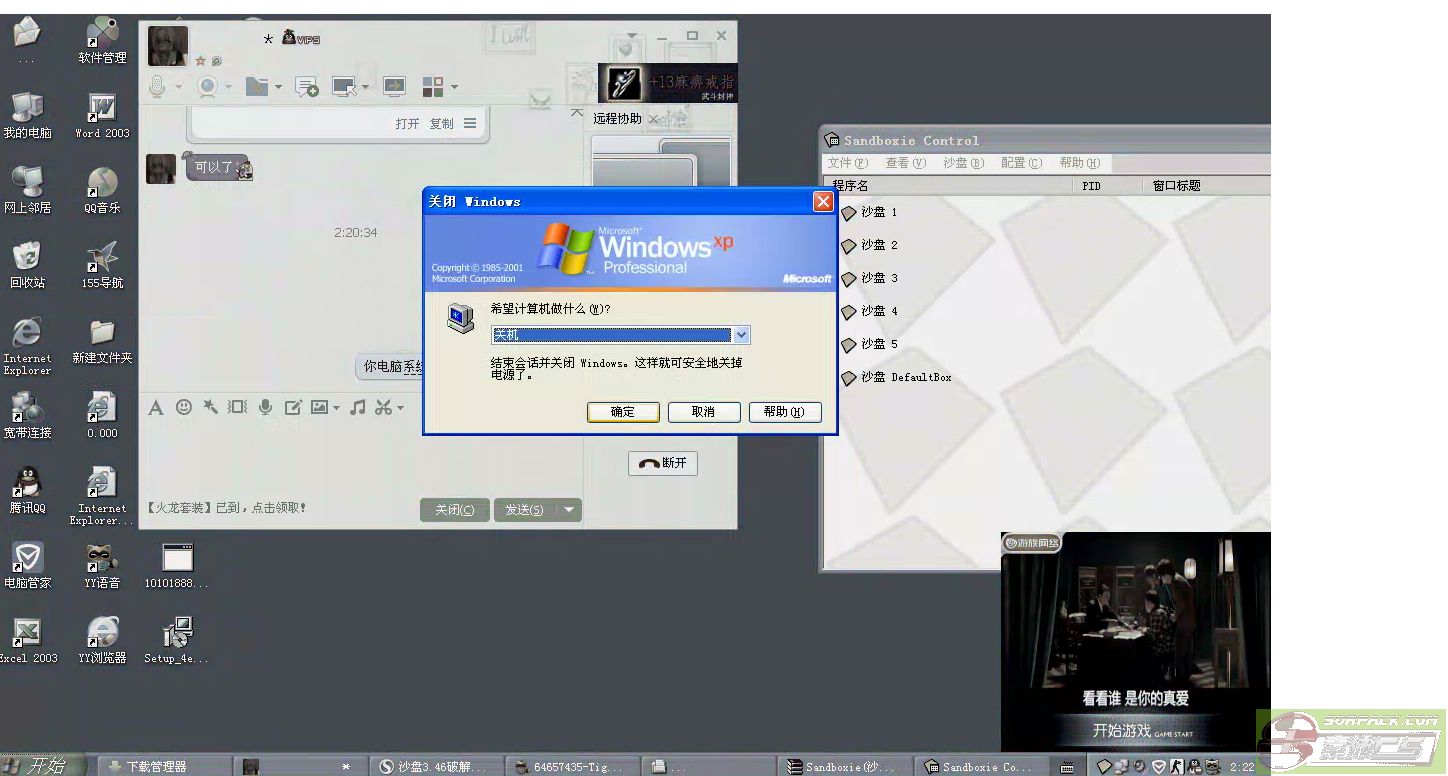The image size is (1448, 776).
Task: Create a discussion group with chat-plus icon
Action: click(x=307, y=87)
